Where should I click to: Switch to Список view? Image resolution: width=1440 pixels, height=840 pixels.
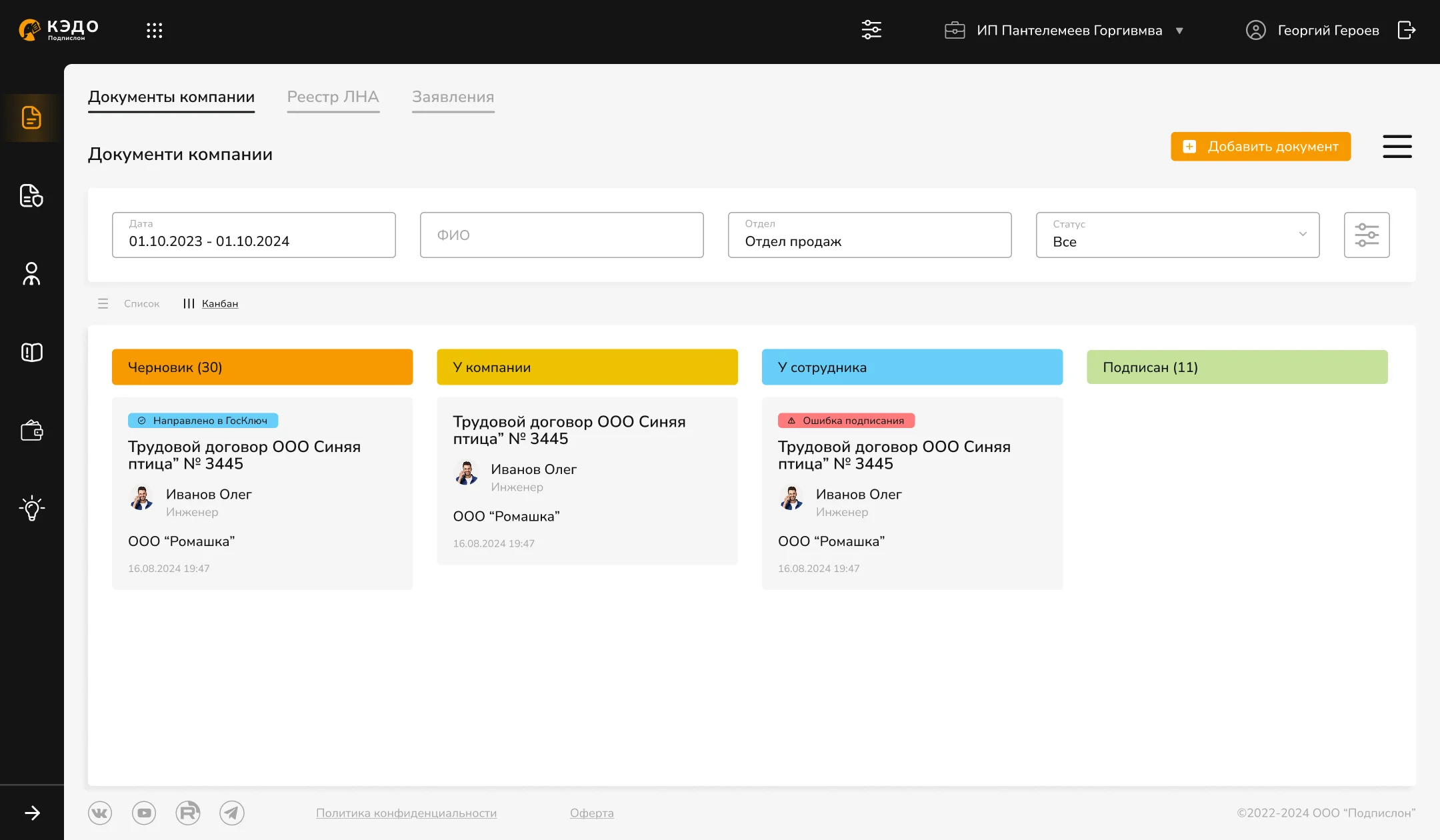(129, 304)
